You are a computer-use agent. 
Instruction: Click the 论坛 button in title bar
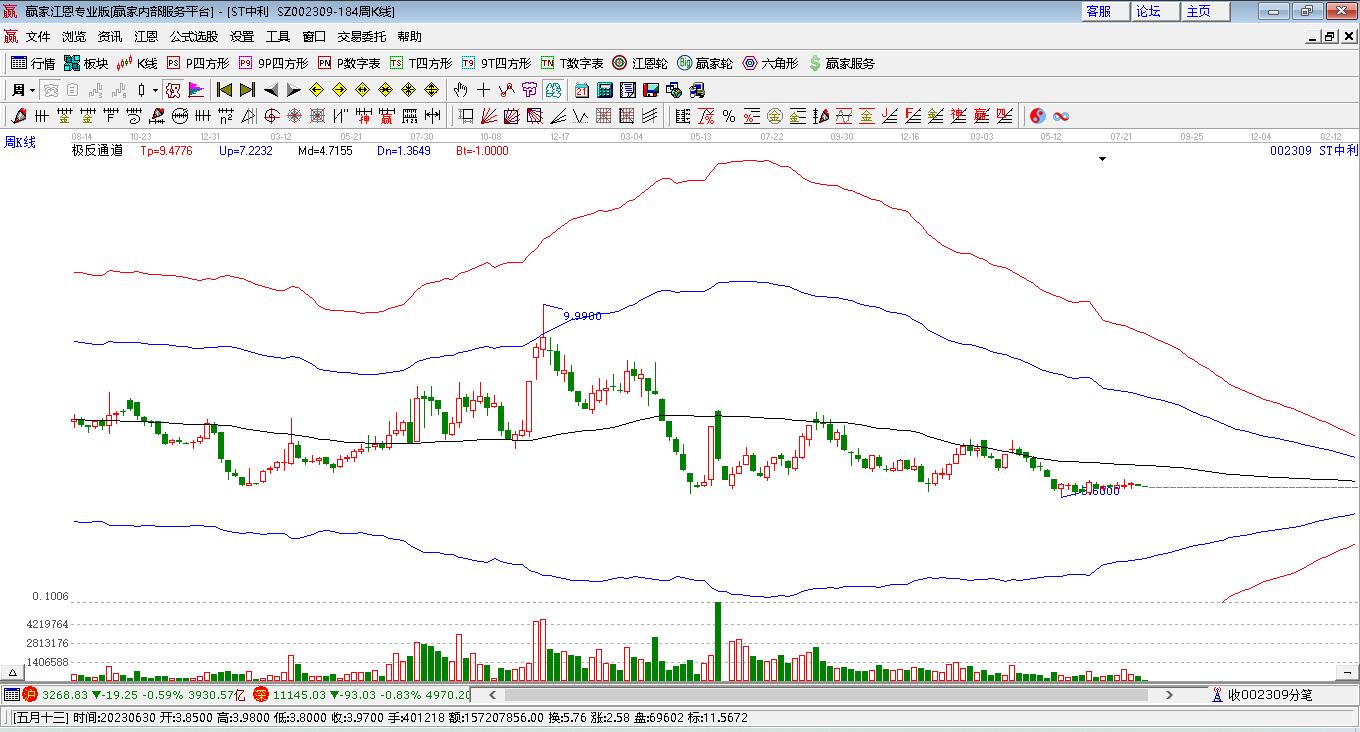coord(1148,11)
